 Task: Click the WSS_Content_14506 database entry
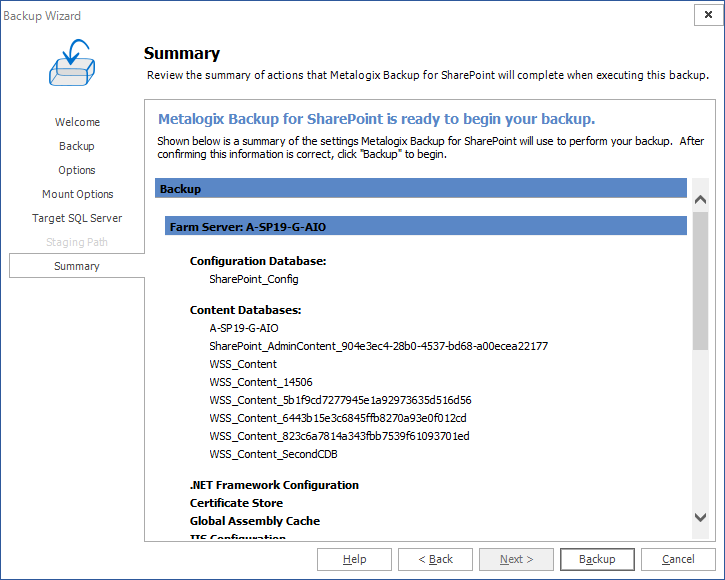(x=260, y=382)
